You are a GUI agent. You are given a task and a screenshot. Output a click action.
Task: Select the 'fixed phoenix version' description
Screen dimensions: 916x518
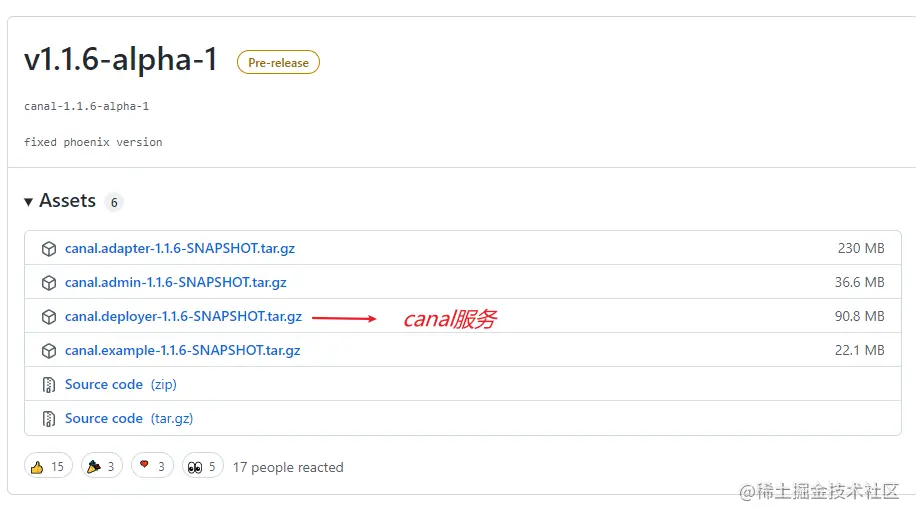[x=93, y=142]
